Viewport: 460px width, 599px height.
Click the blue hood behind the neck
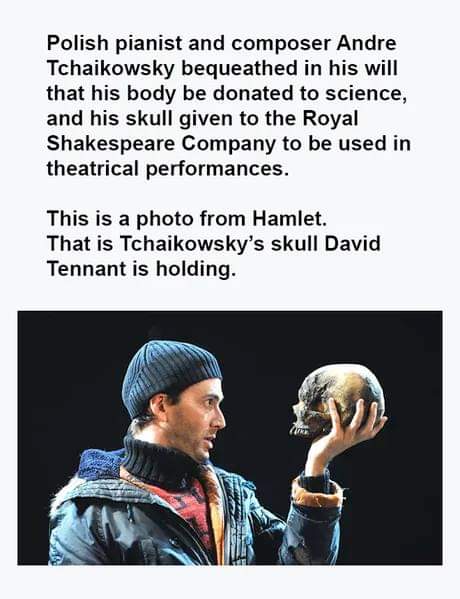pyautogui.click(x=100, y=463)
